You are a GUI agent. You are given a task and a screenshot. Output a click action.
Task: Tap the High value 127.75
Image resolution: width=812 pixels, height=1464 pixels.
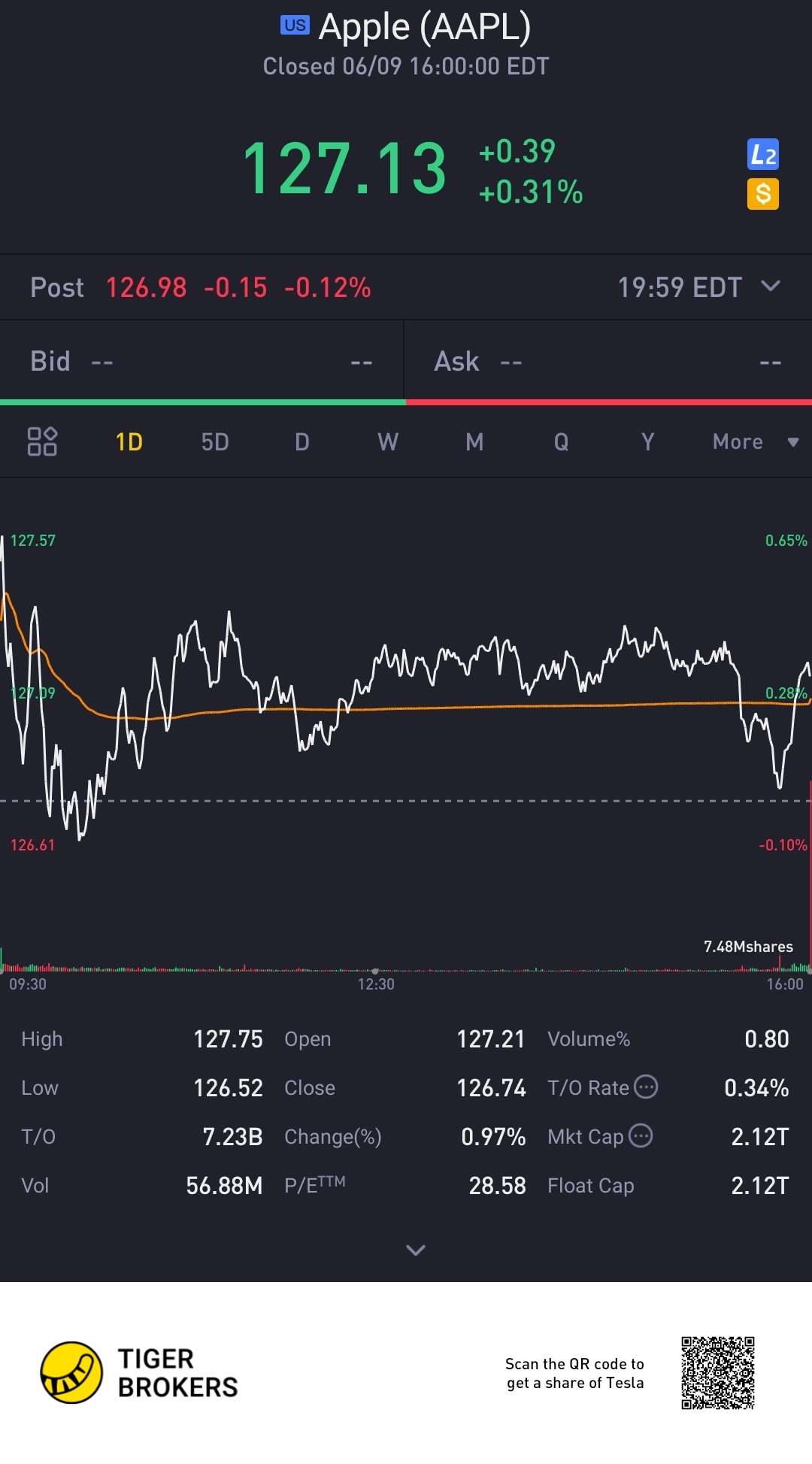pos(229,1039)
